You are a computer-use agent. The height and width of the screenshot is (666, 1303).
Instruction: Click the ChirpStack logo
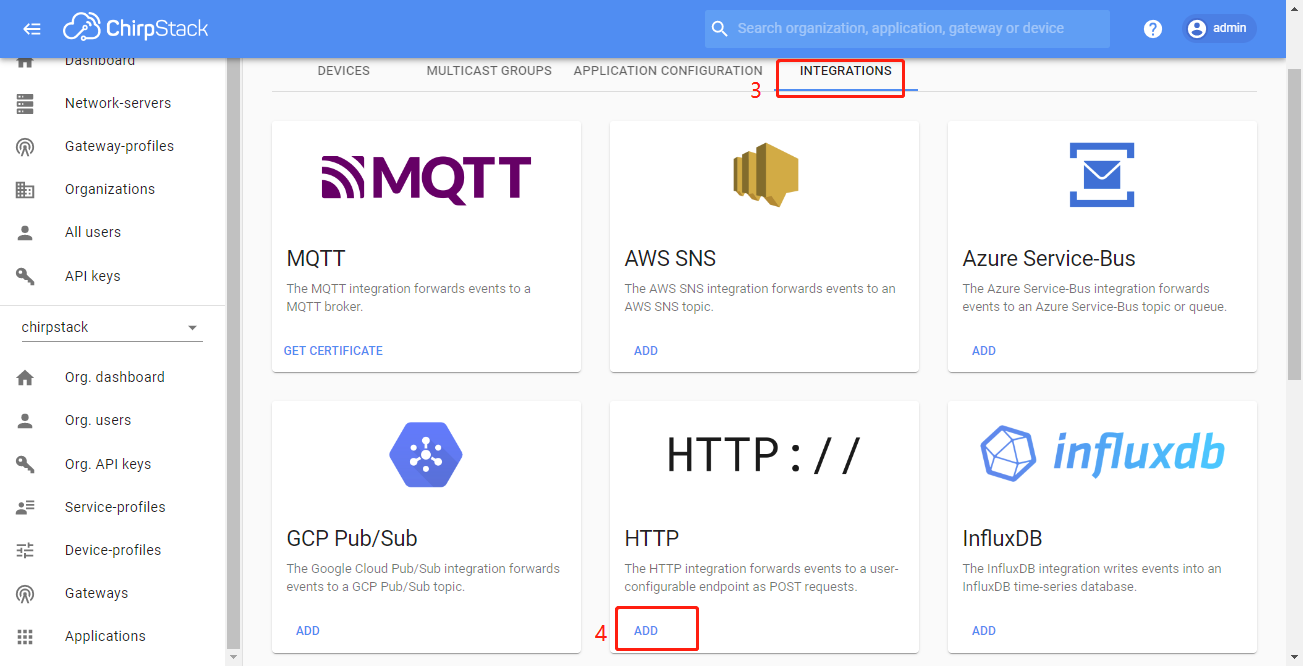point(136,28)
